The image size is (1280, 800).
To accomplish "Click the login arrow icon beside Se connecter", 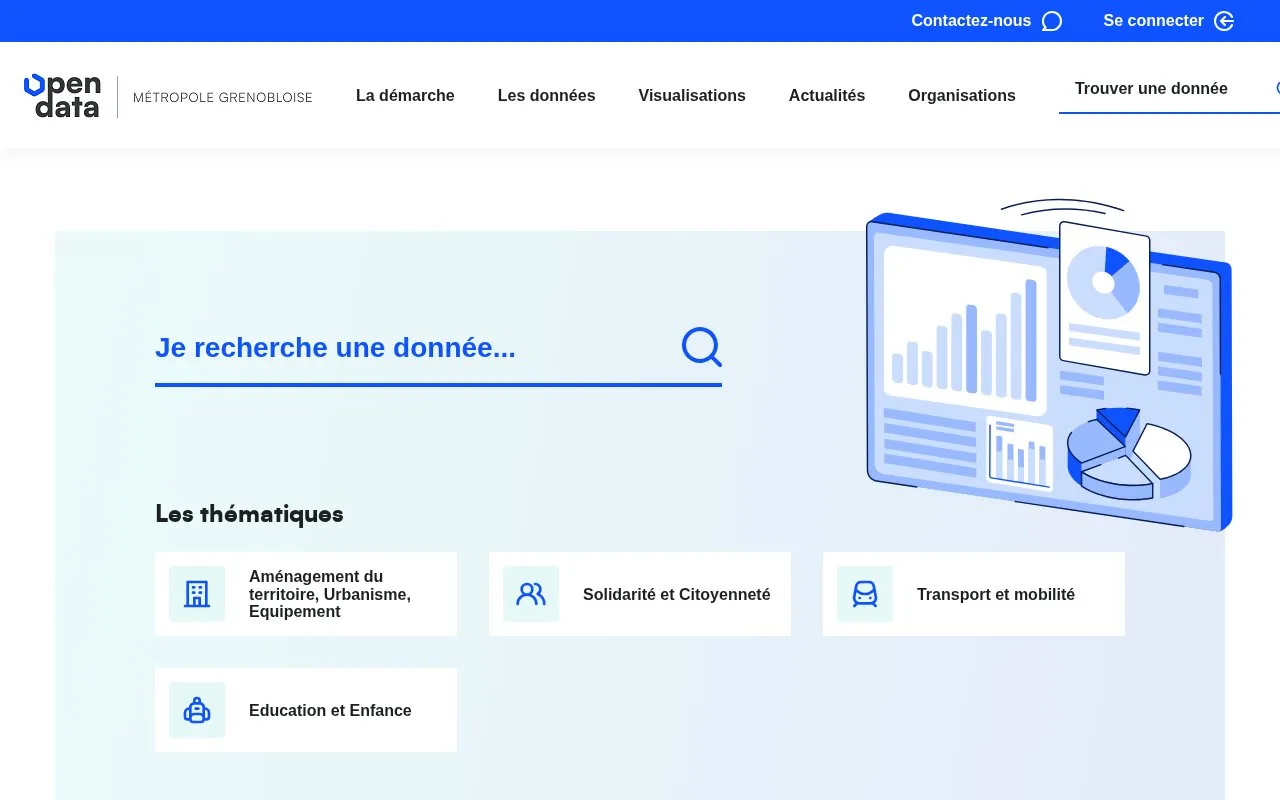I will point(1224,21).
